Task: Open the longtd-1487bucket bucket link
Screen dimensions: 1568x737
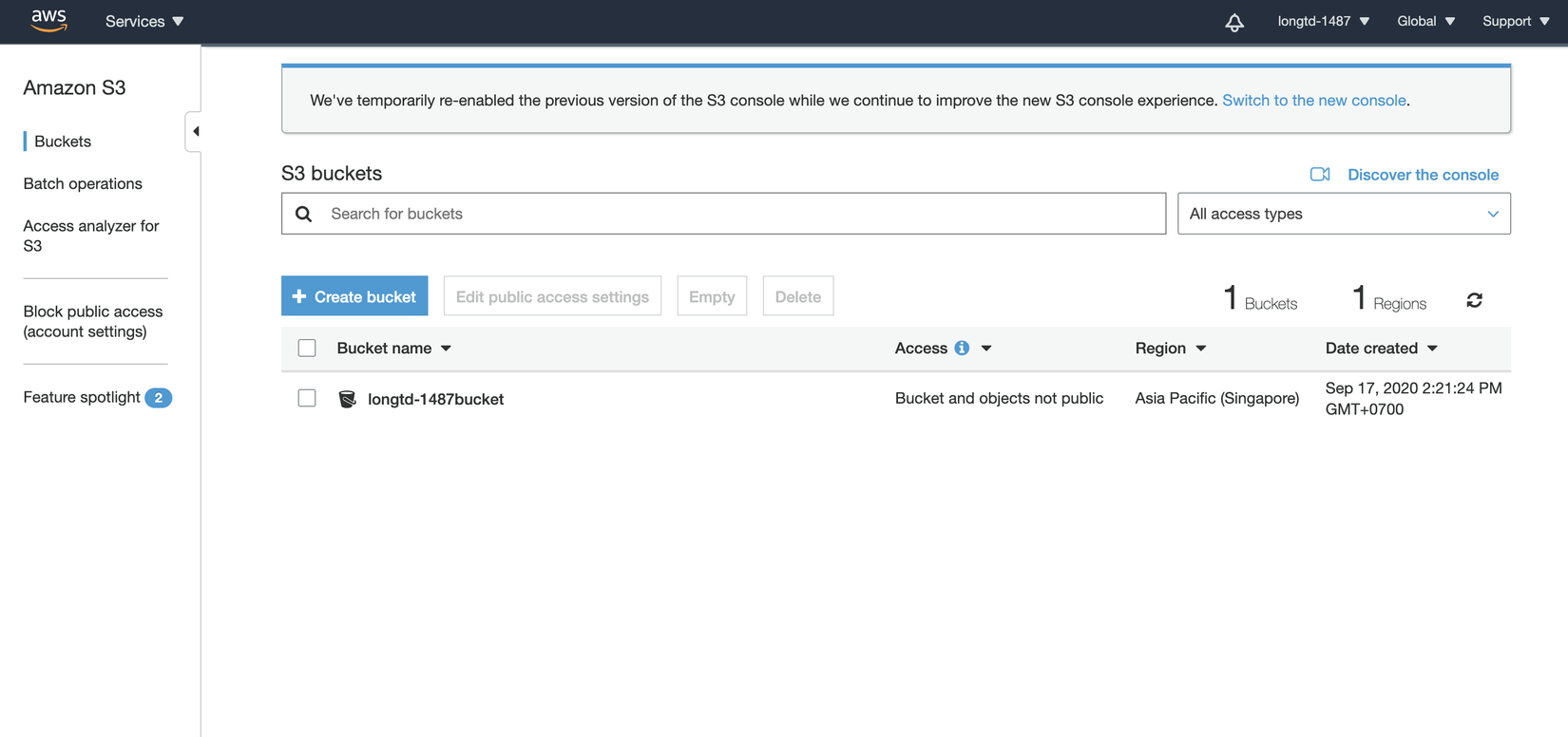Action: pyautogui.click(x=436, y=399)
